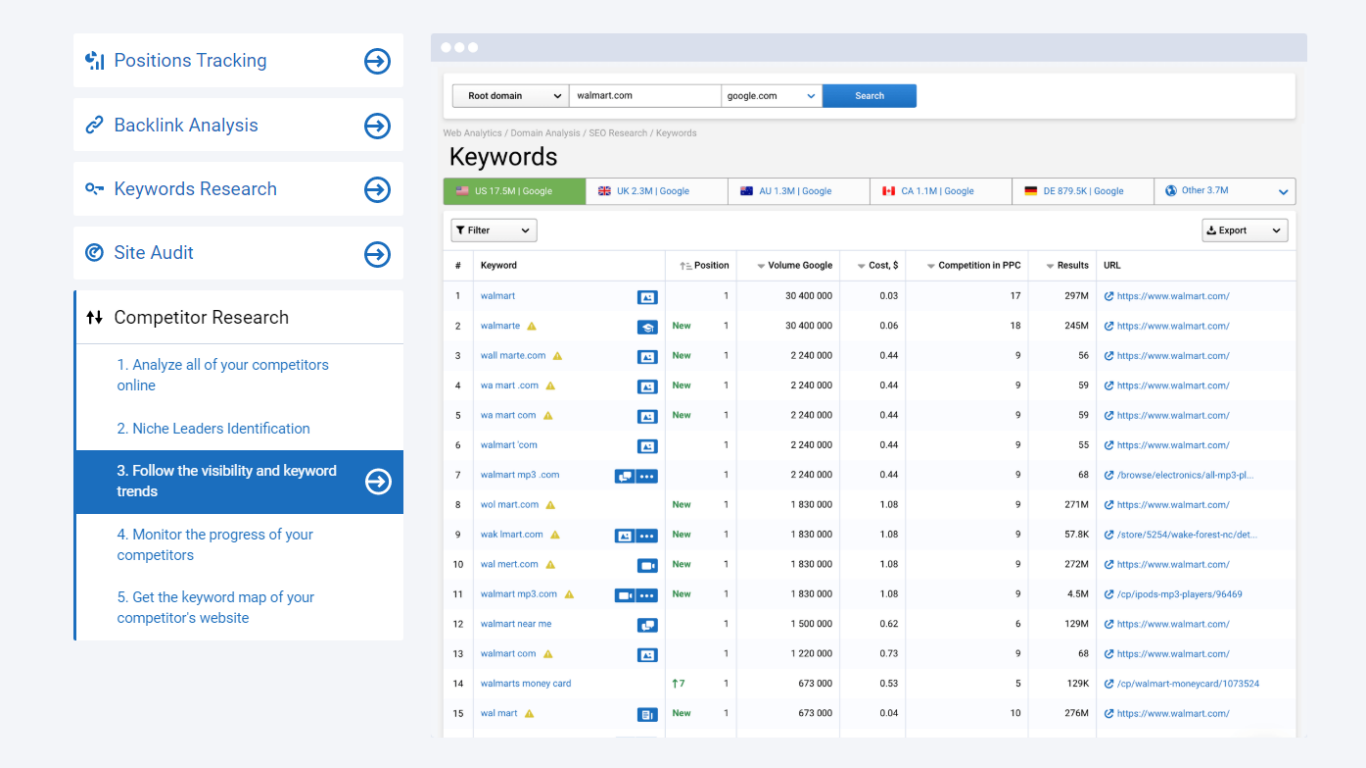Viewport: 1366px width, 768px height.
Task: Open the Root domain dropdown
Action: (510, 96)
